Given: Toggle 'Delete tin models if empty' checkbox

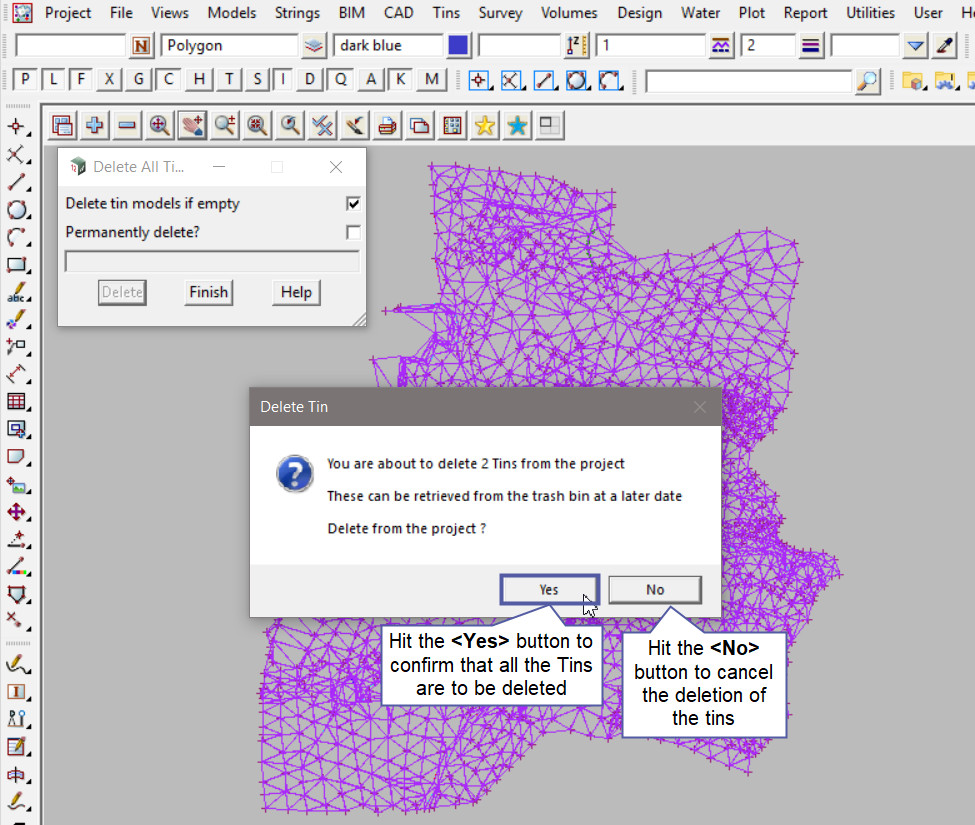Looking at the screenshot, I should point(353,203).
